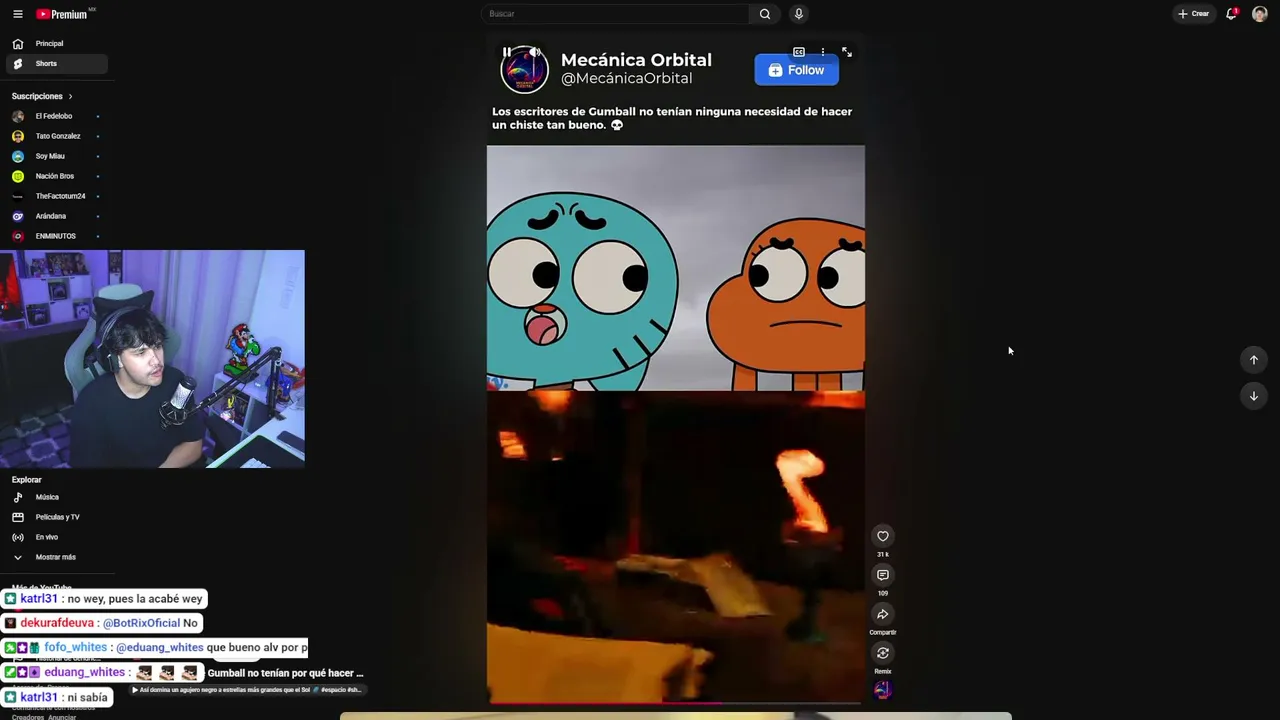
Task: Open El Fedelobo subscription channel
Action: click(56, 116)
